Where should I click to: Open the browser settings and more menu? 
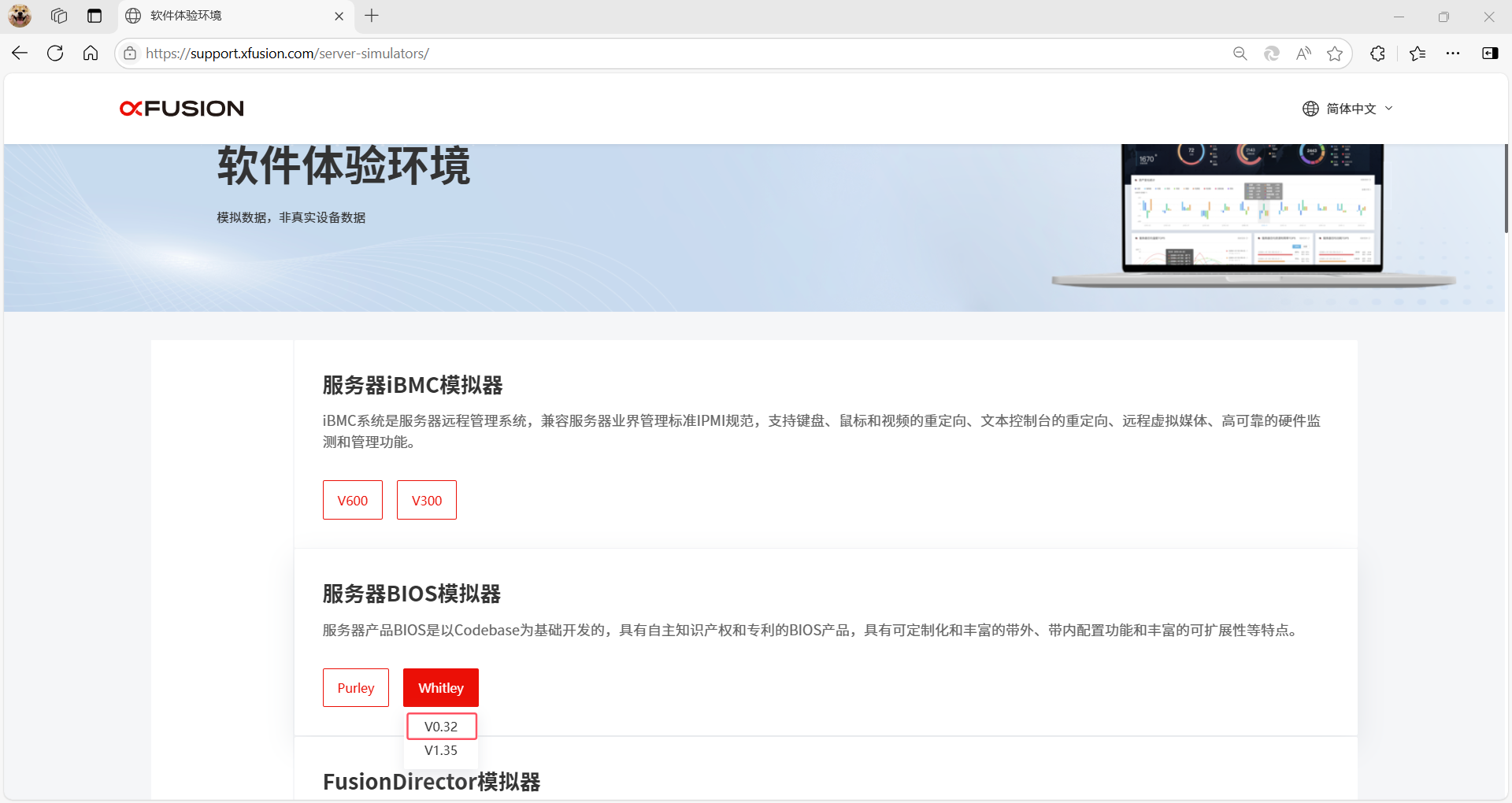pos(1453,54)
